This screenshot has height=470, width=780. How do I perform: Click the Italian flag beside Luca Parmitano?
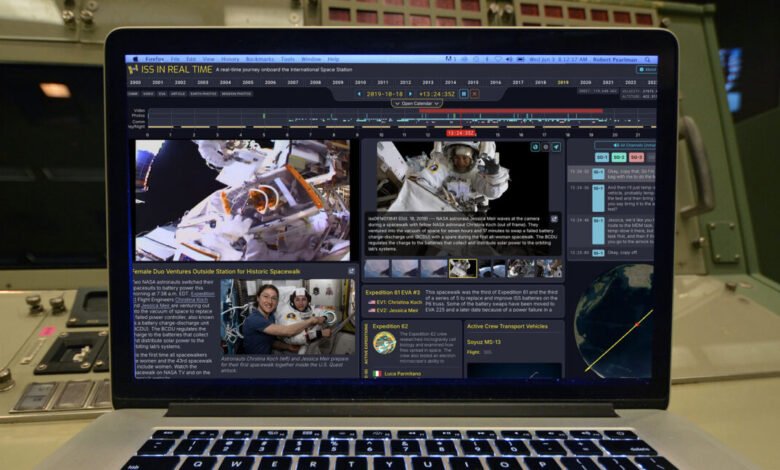pyautogui.click(x=377, y=374)
